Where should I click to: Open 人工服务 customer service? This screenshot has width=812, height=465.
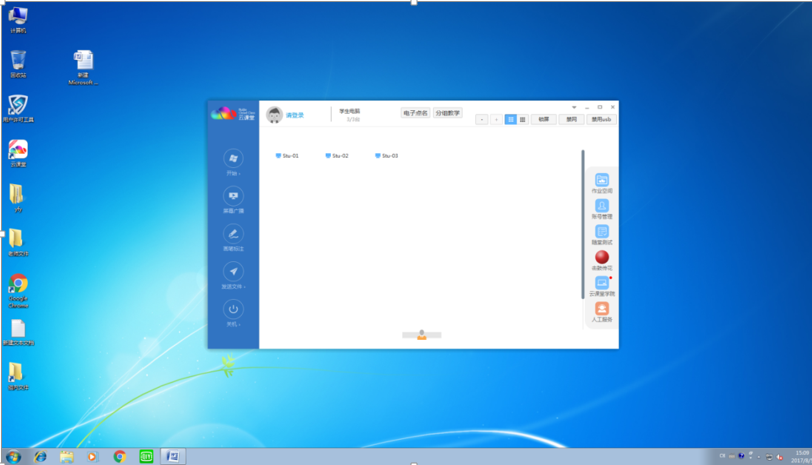(602, 310)
